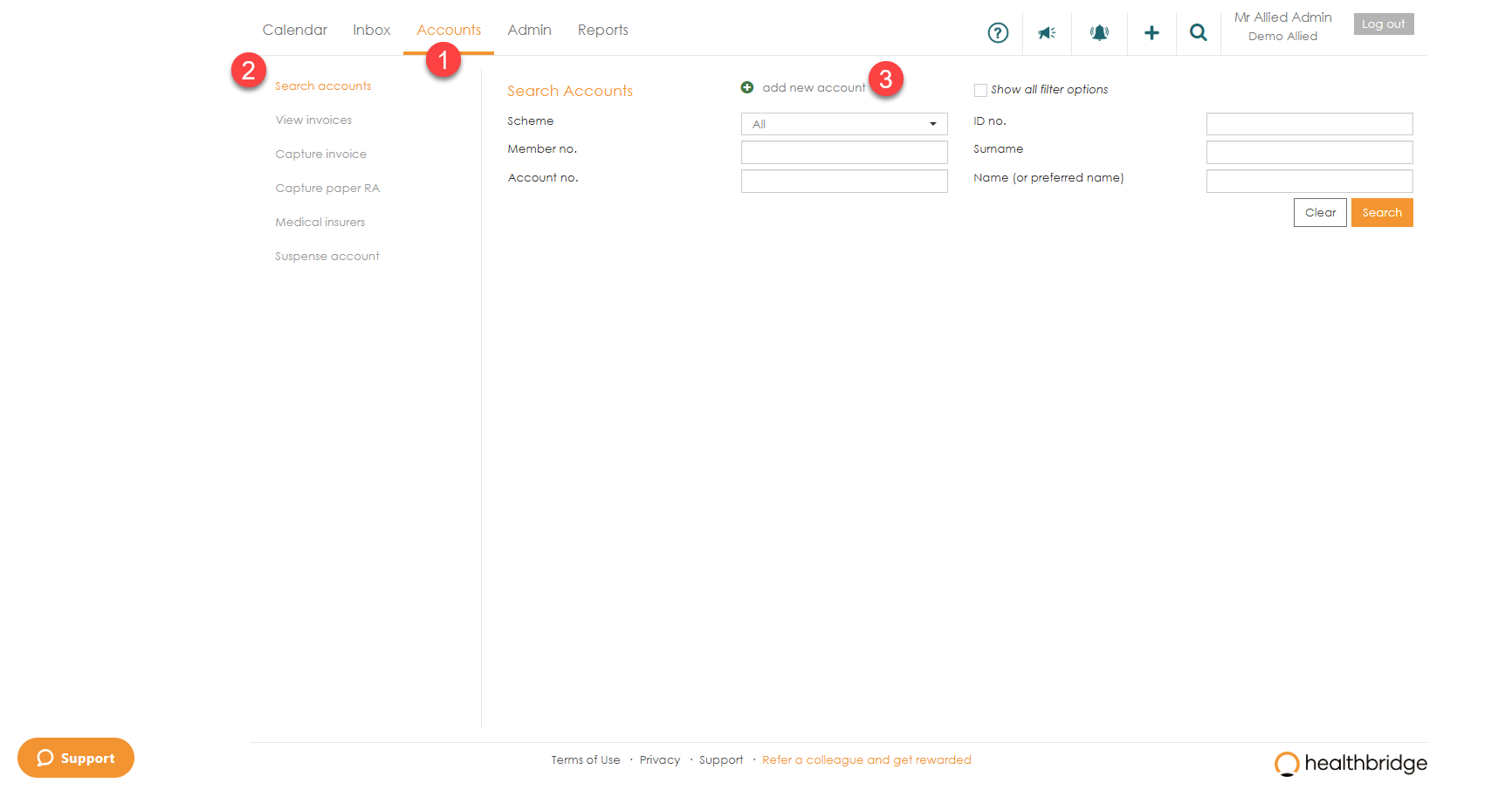Click the Search Accounts heading

pos(570,91)
